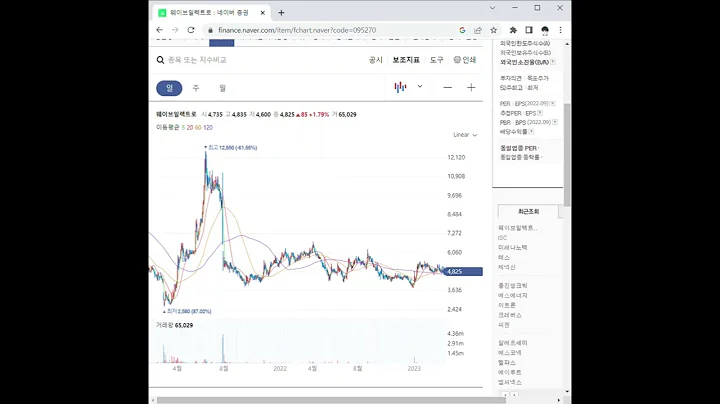Image resolution: width=720 pixels, height=404 pixels.
Task: Open 테스 in the recent list
Action: click(504, 258)
